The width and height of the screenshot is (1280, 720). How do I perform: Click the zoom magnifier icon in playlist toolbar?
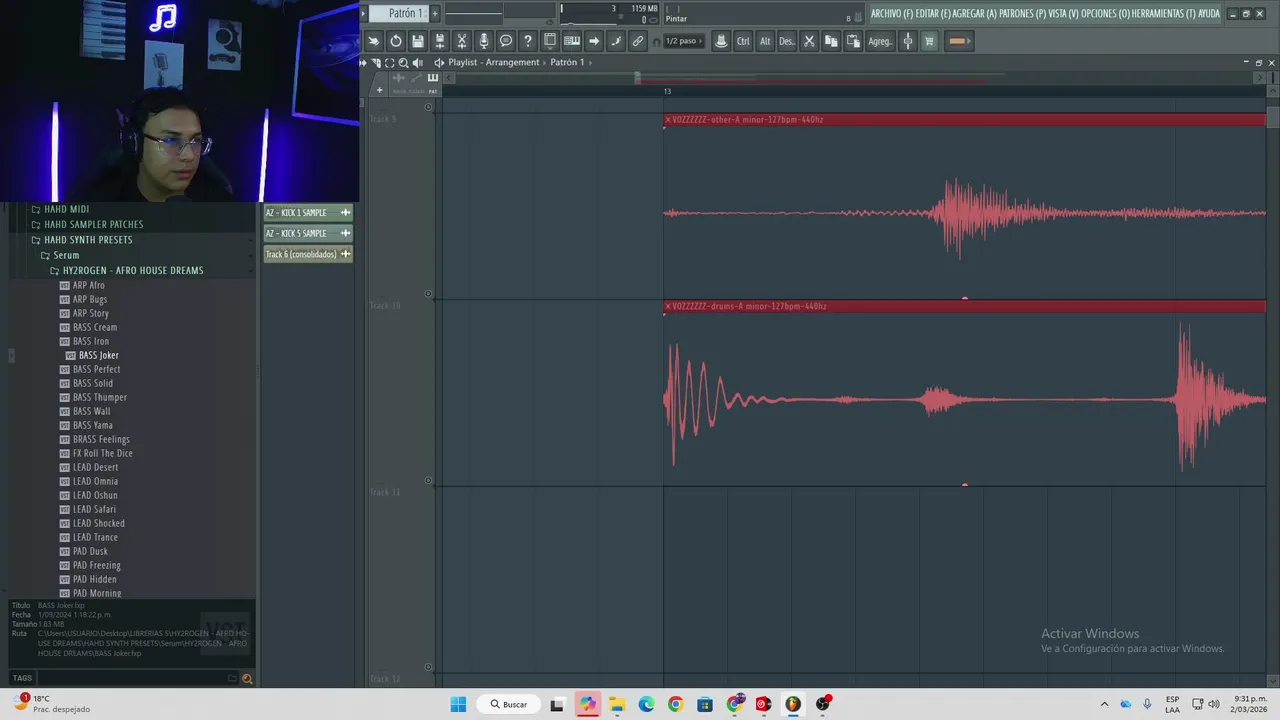404,62
